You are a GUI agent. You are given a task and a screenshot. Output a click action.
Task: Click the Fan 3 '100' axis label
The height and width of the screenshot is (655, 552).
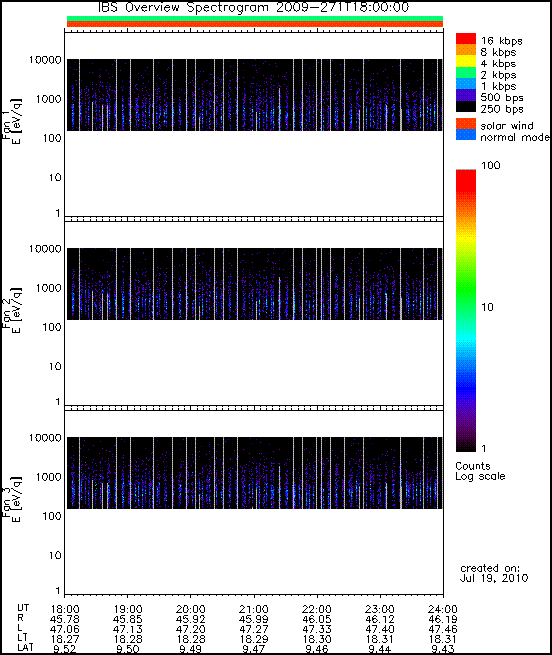coord(52,516)
